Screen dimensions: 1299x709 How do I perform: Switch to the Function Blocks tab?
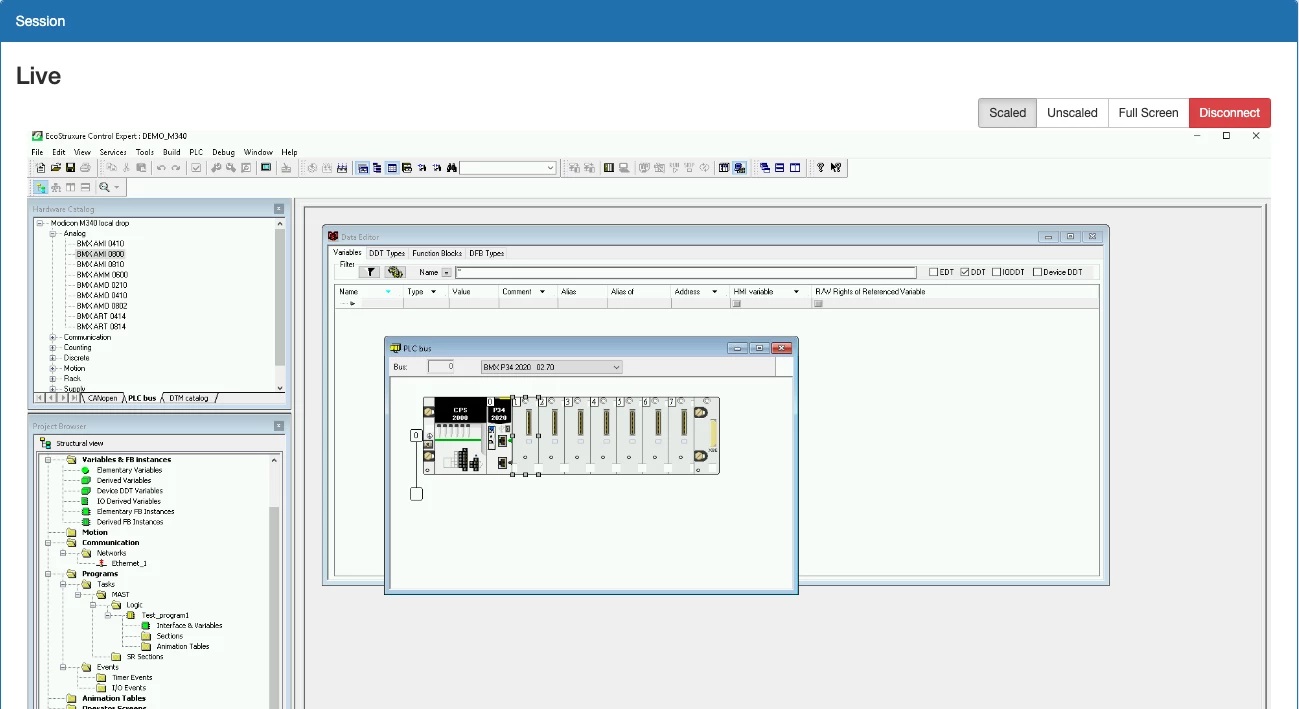point(437,253)
